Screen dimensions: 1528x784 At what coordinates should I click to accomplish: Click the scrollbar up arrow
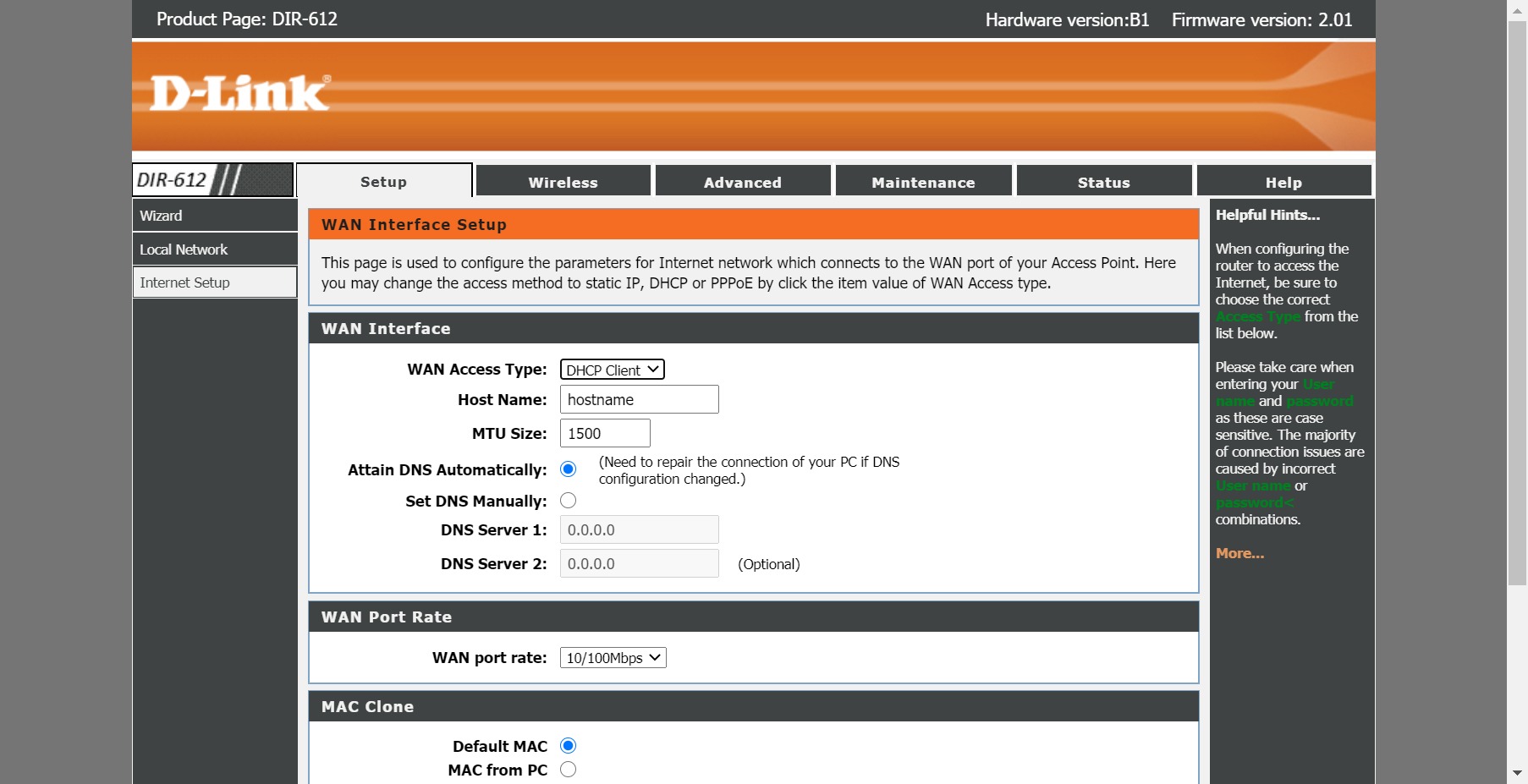(x=1517, y=9)
